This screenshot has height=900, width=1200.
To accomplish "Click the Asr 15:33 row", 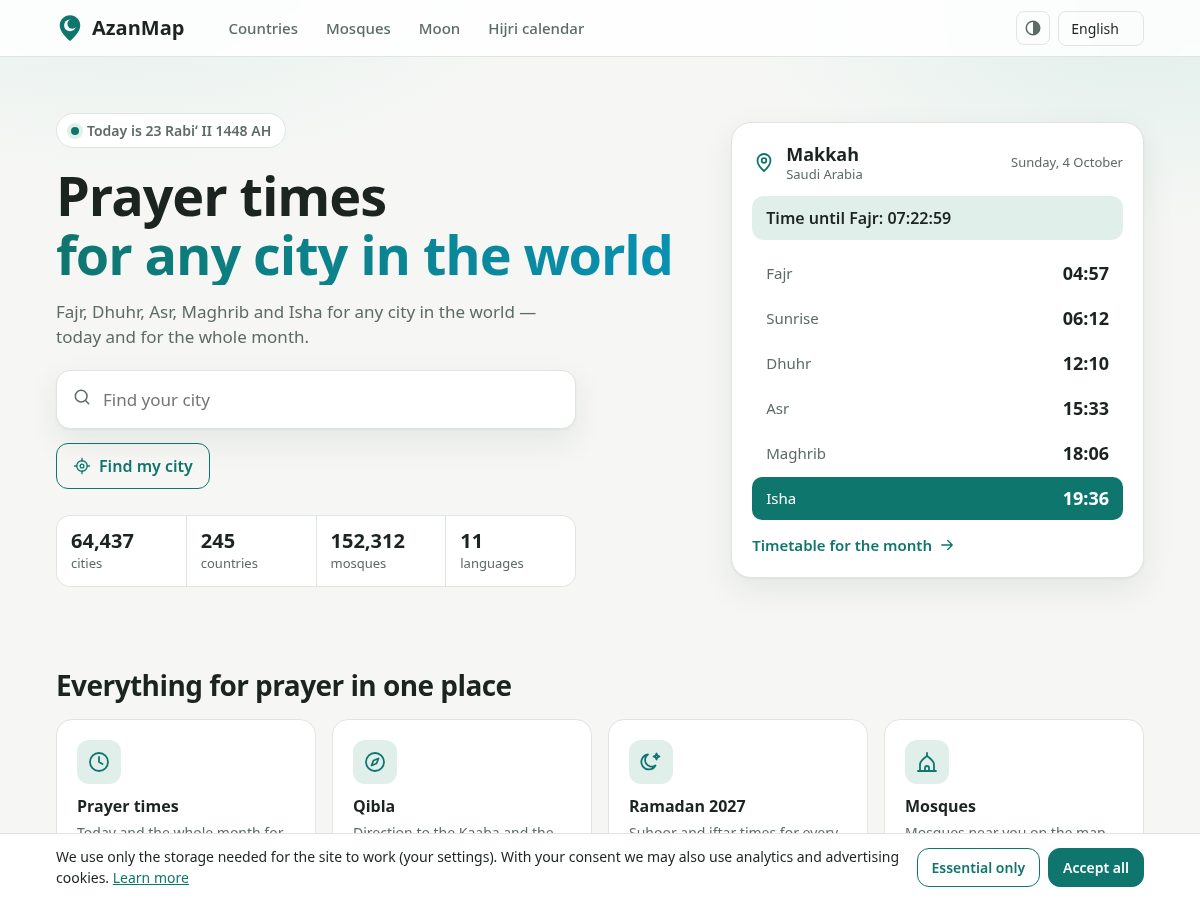I will (937, 408).
